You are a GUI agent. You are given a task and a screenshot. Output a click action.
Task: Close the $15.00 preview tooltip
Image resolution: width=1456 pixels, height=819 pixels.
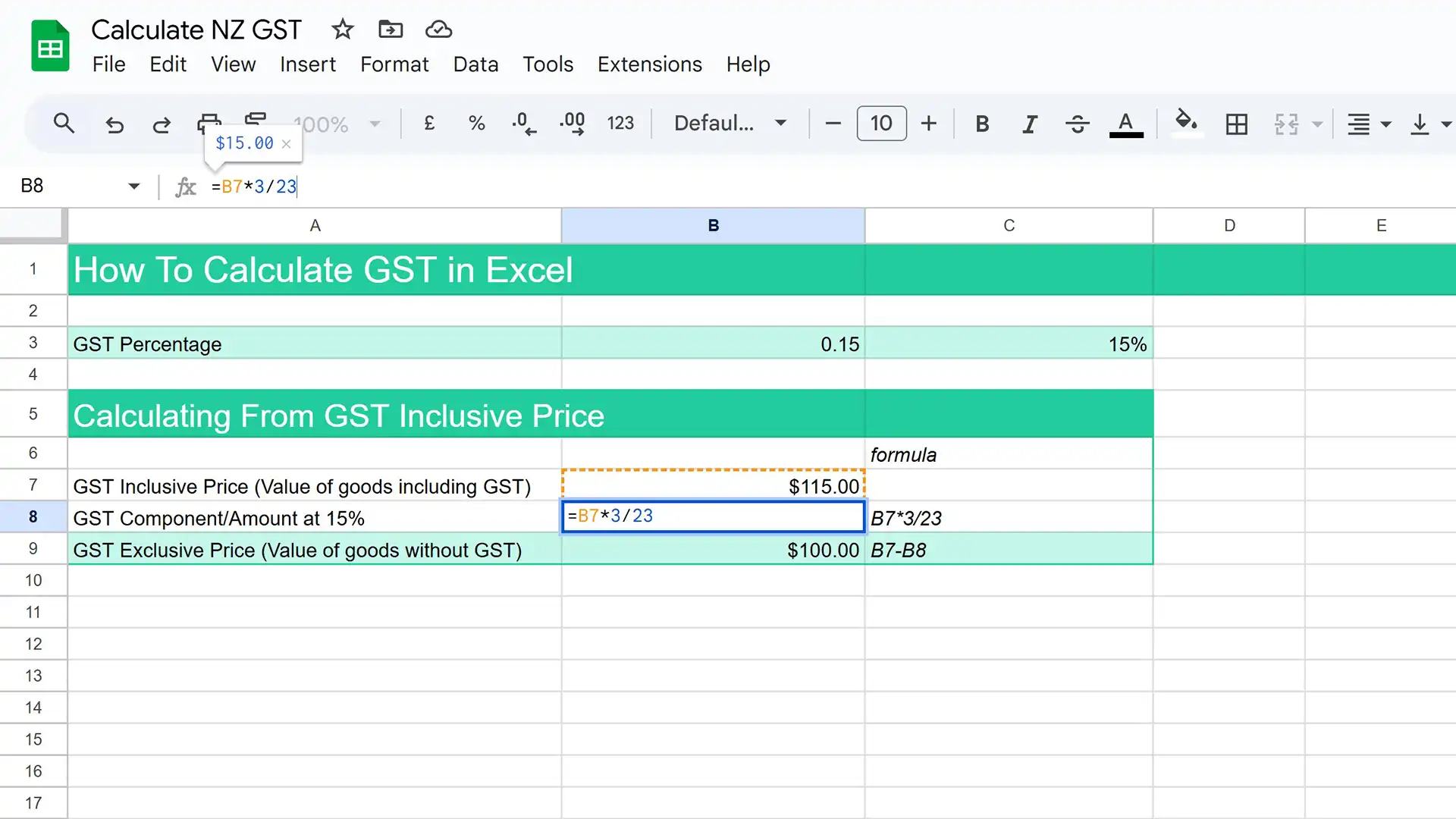coord(286,143)
